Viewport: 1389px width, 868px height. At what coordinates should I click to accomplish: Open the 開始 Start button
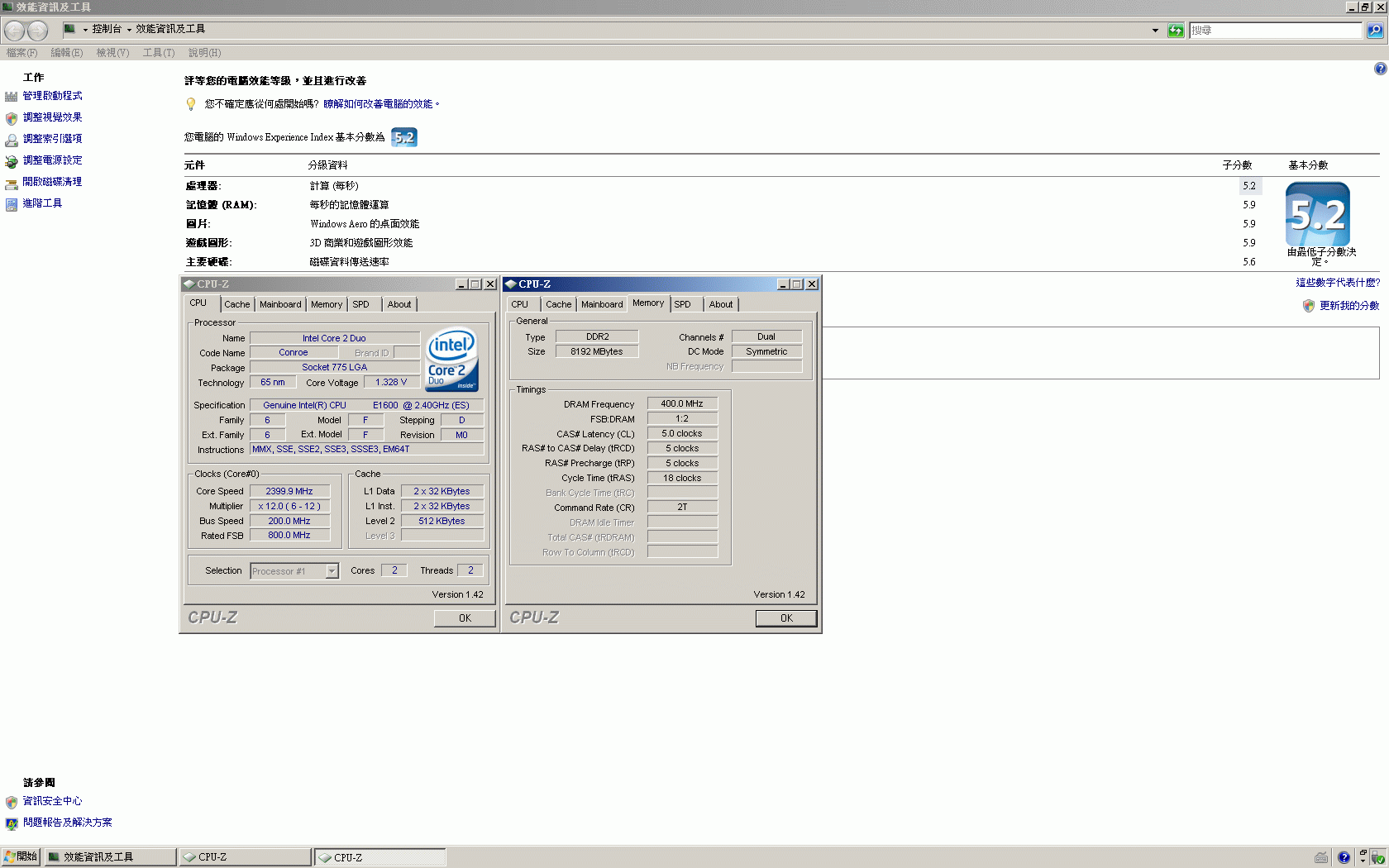pos(21,856)
